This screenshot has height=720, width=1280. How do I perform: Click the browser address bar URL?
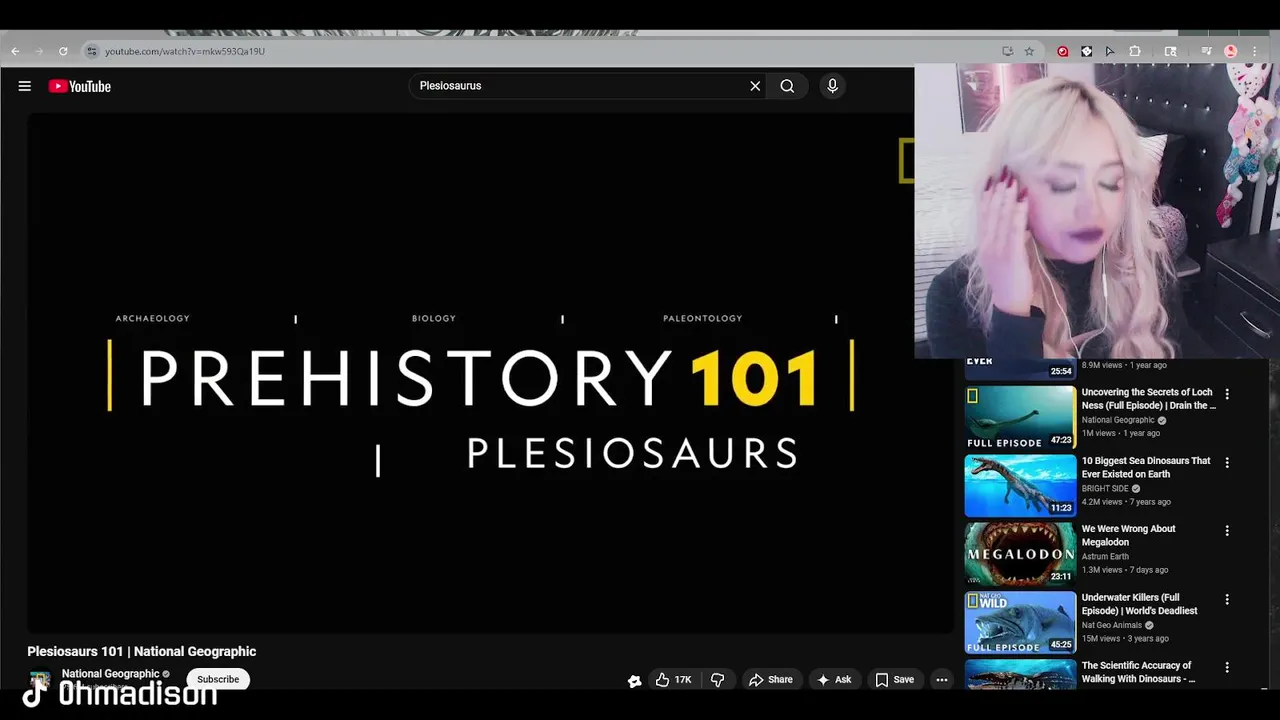pos(185,51)
